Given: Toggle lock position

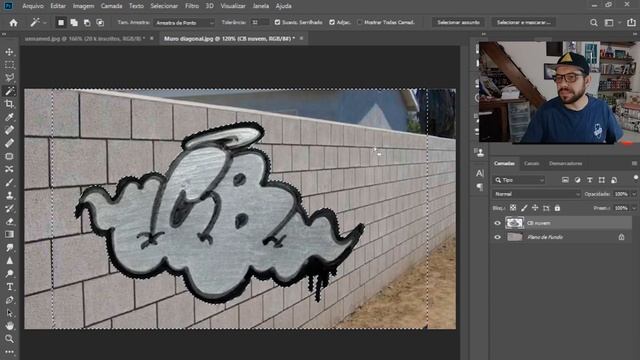Looking at the screenshot, I should tap(535, 208).
